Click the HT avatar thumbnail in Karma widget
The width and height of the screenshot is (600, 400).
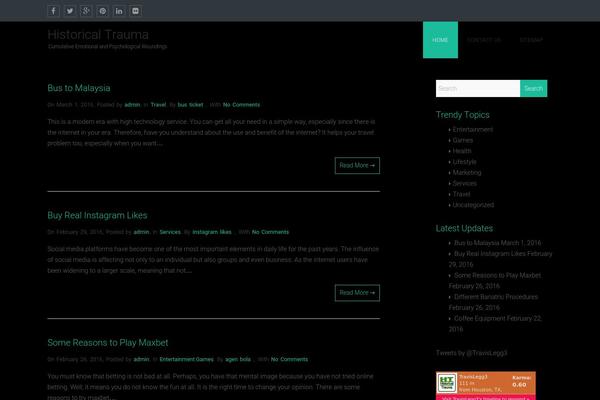(447, 383)
